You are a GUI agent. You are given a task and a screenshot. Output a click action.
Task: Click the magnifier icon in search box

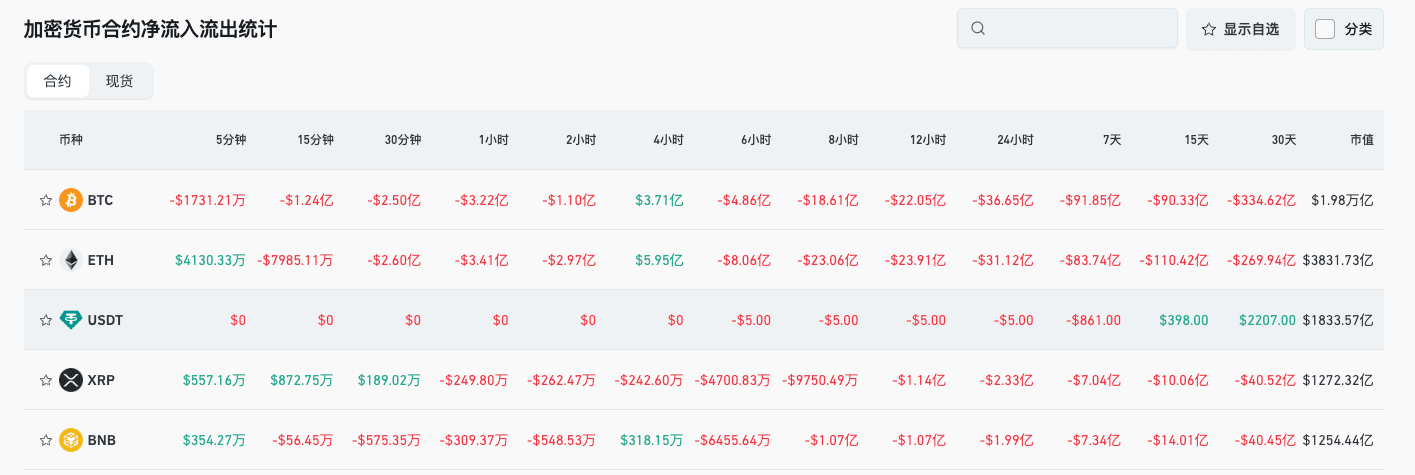(979, 29)
